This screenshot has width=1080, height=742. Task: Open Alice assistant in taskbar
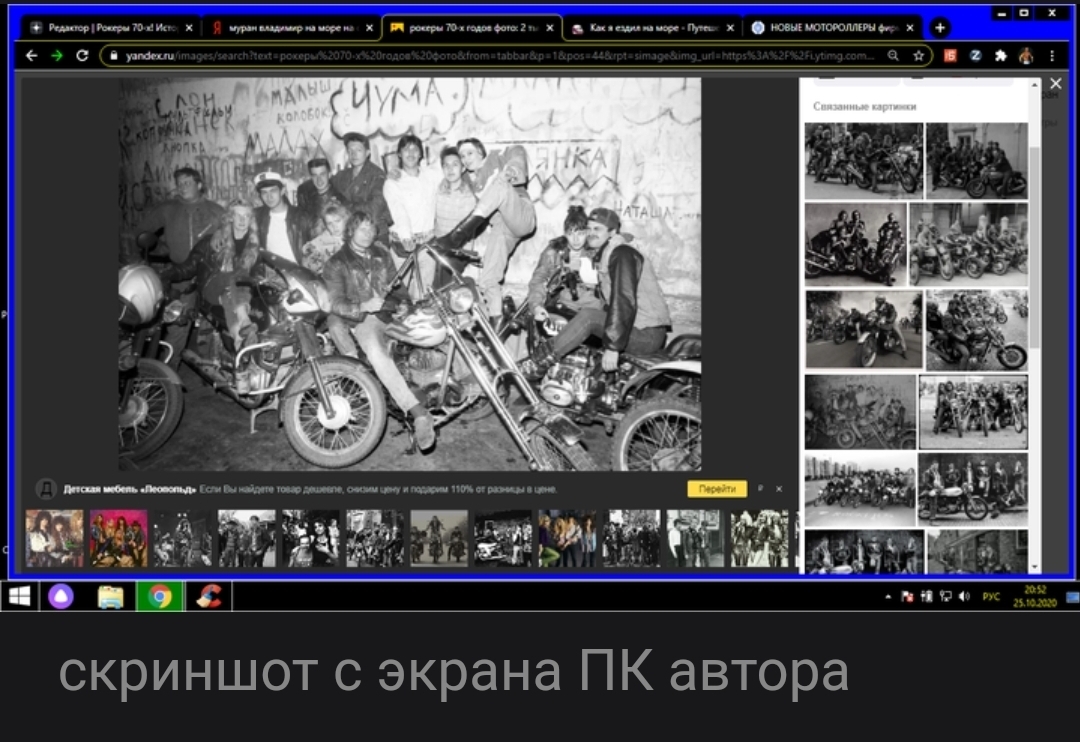tap(61, 597)
